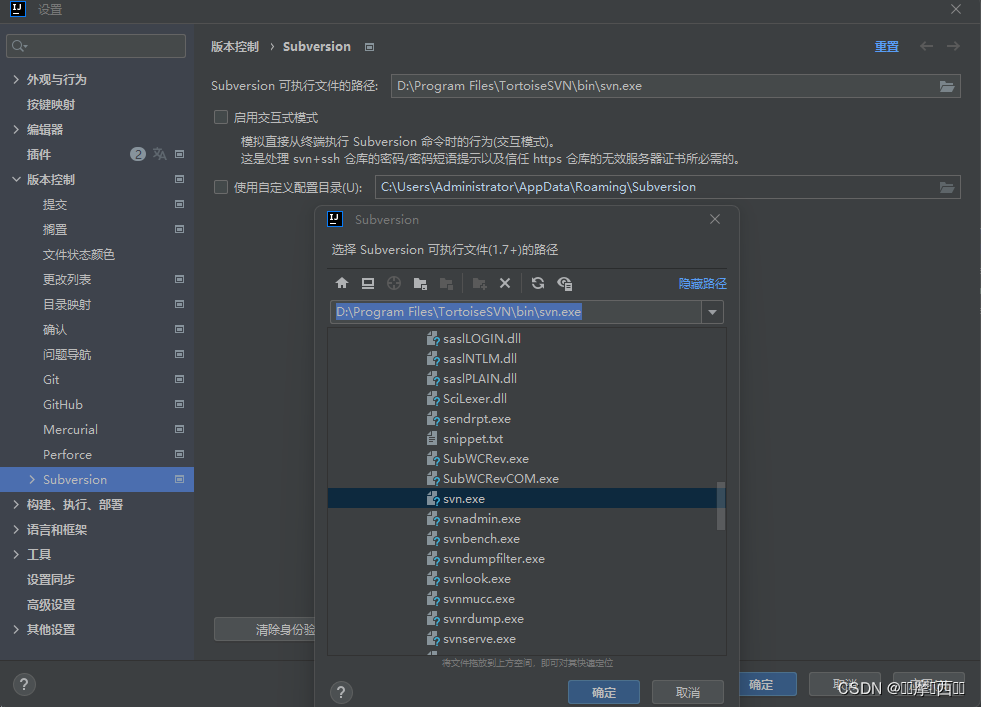The image size is (981, 707).
Task: Select svnserve.exe in the file list
Action: pos(526,639)
